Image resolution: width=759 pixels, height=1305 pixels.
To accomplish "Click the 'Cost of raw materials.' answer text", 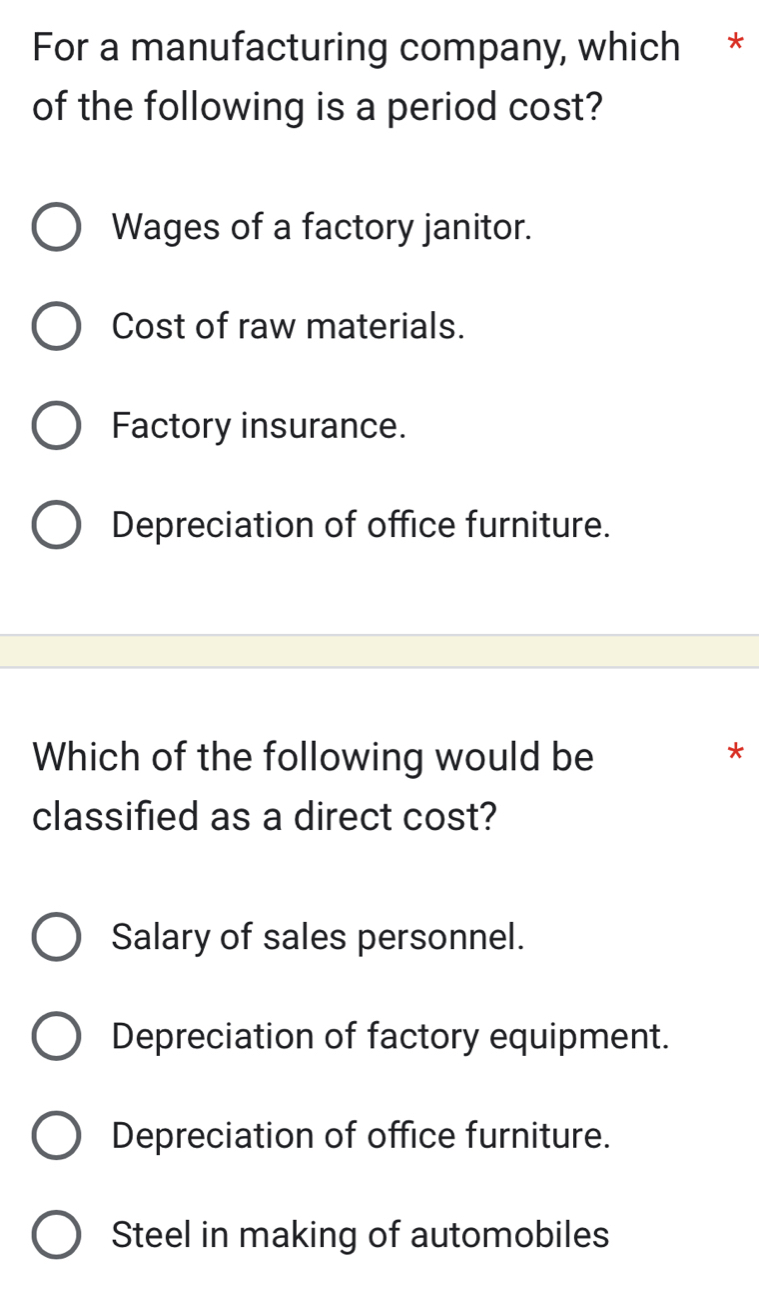I will [x=289, y=326].
